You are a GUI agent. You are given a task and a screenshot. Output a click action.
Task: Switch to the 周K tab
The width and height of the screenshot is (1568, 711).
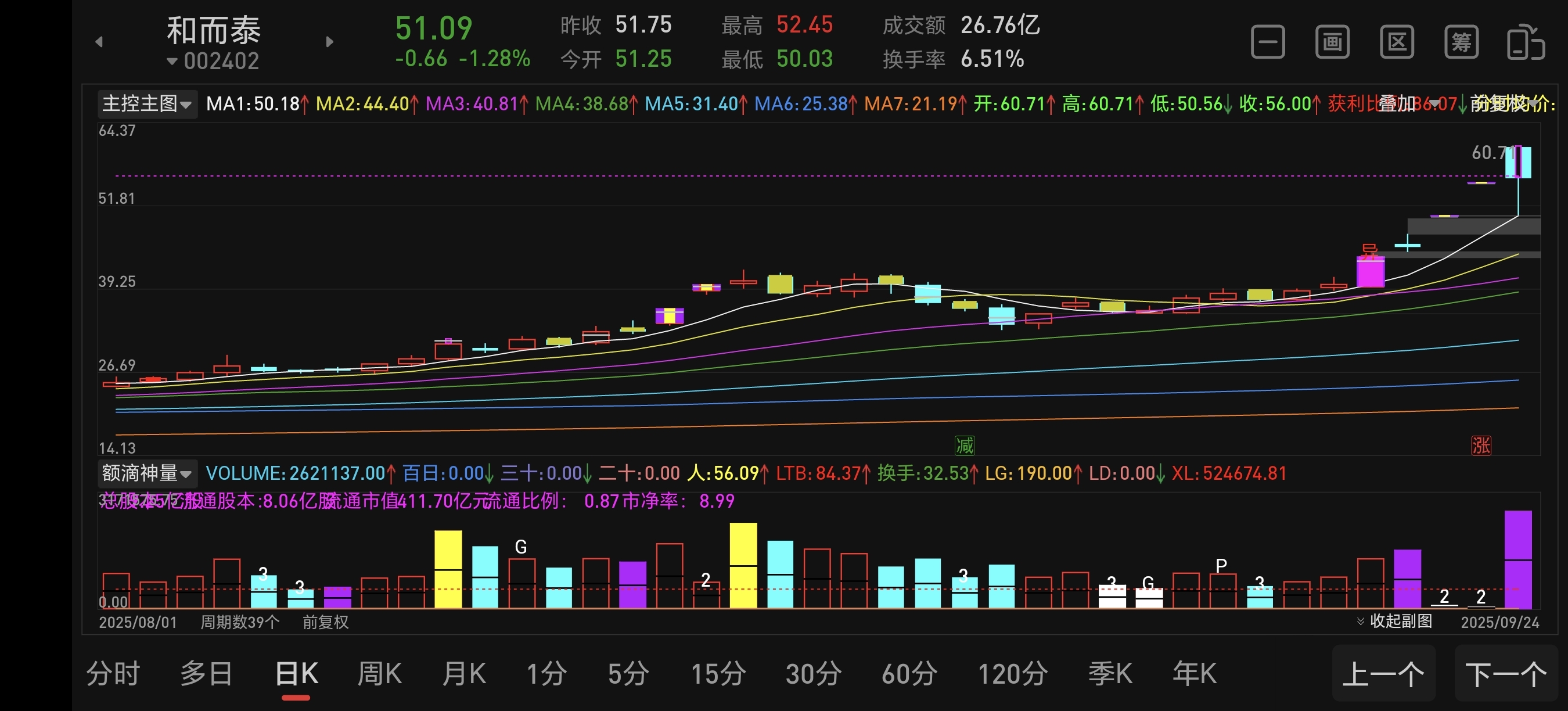(x=379, y=674)
